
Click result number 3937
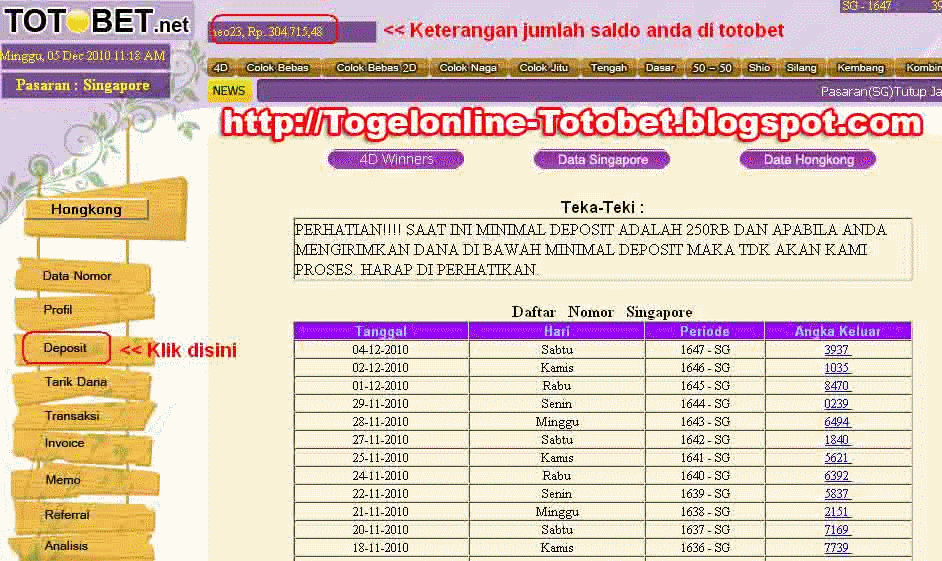pos(837,350)
